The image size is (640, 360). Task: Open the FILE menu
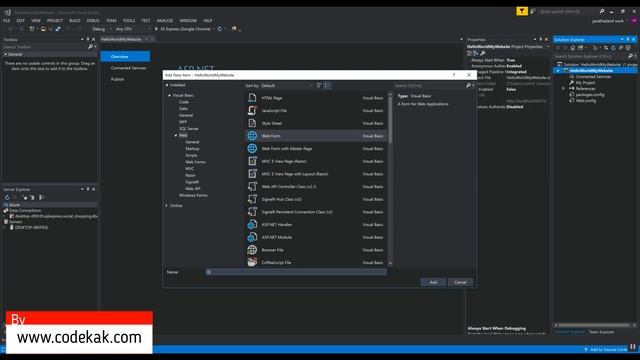[7, 20]
